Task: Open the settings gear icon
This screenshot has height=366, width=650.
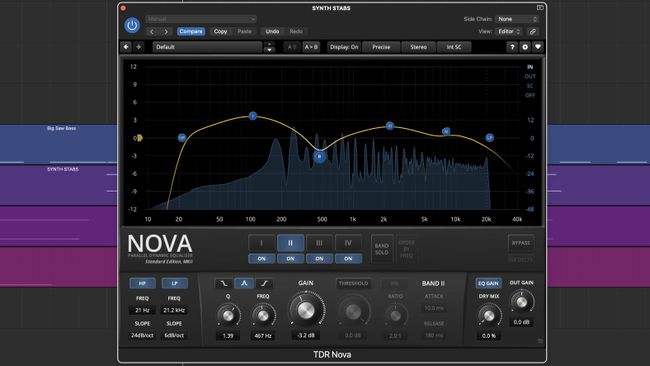Action: [525, 47]
